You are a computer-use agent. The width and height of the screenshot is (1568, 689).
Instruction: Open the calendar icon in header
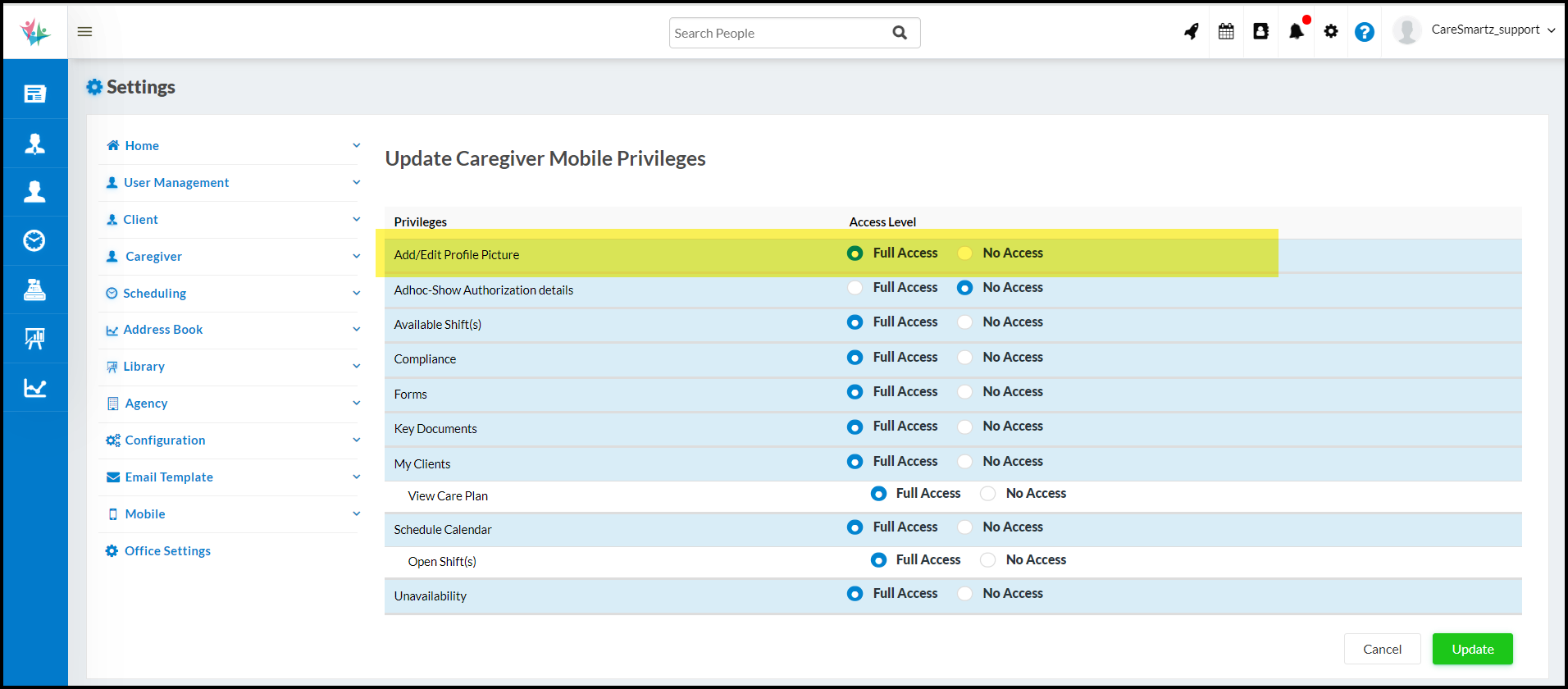[1226, 32]
